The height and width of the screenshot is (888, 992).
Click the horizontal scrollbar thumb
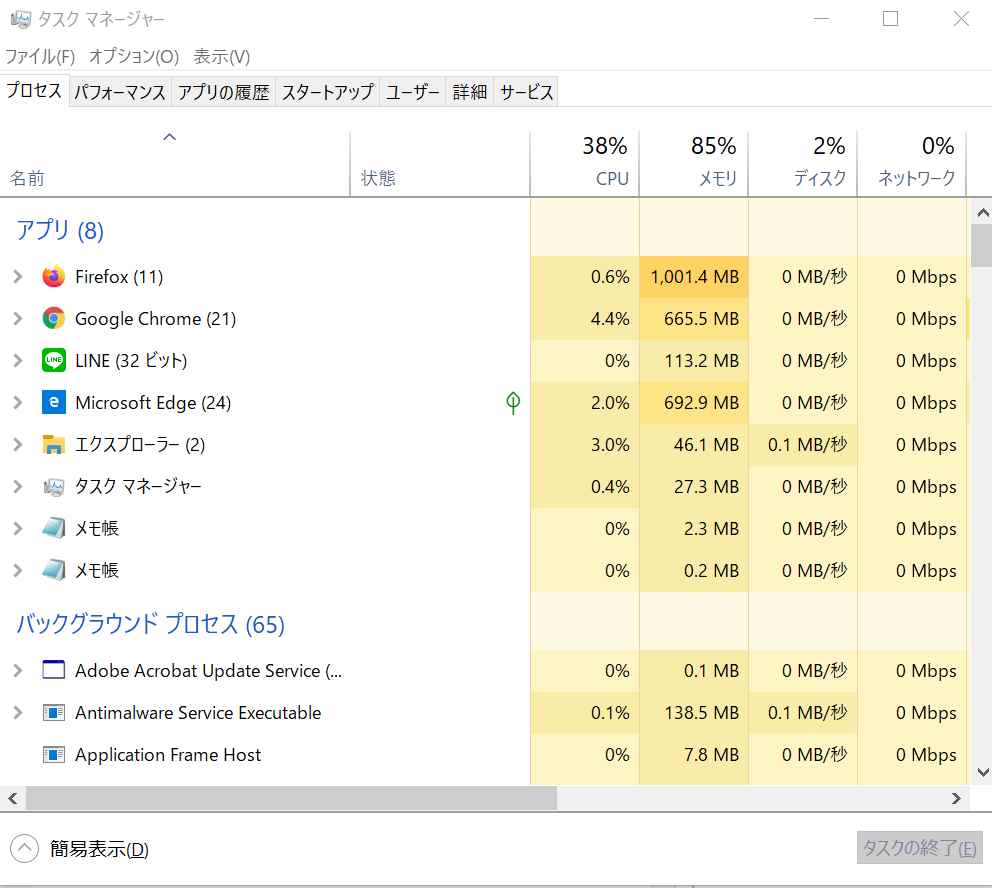tap(290, 798)
